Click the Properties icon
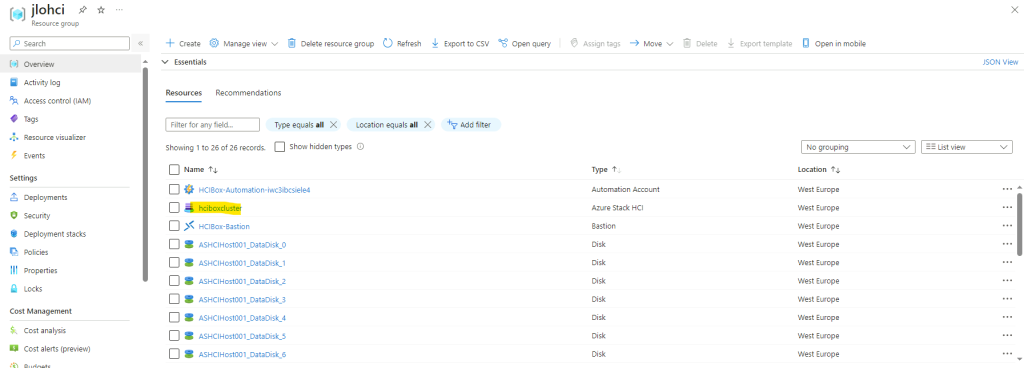 (x=14, y=271)
